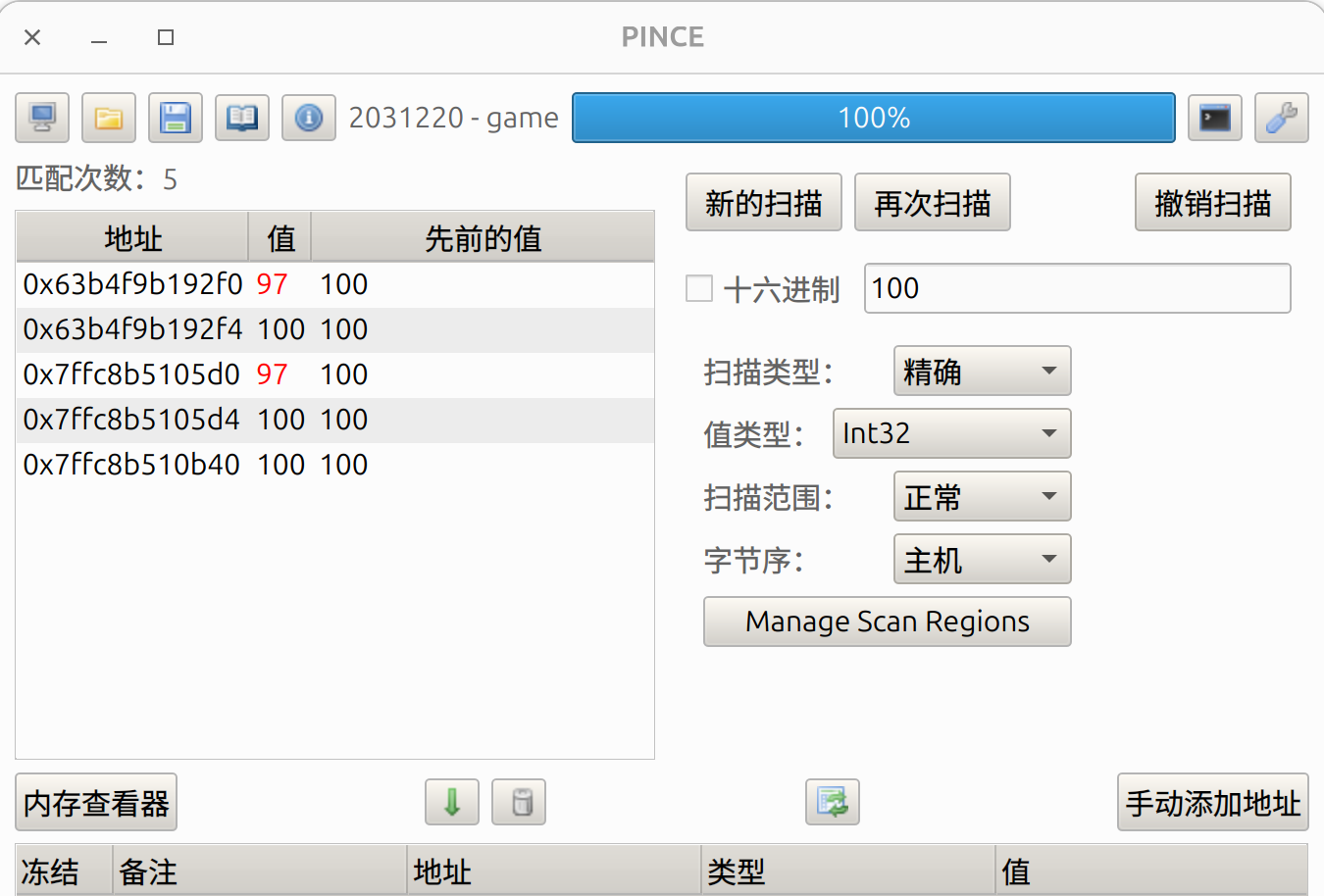
Task: Open the GDB console terminal icon
Action: coord(1215,119)
